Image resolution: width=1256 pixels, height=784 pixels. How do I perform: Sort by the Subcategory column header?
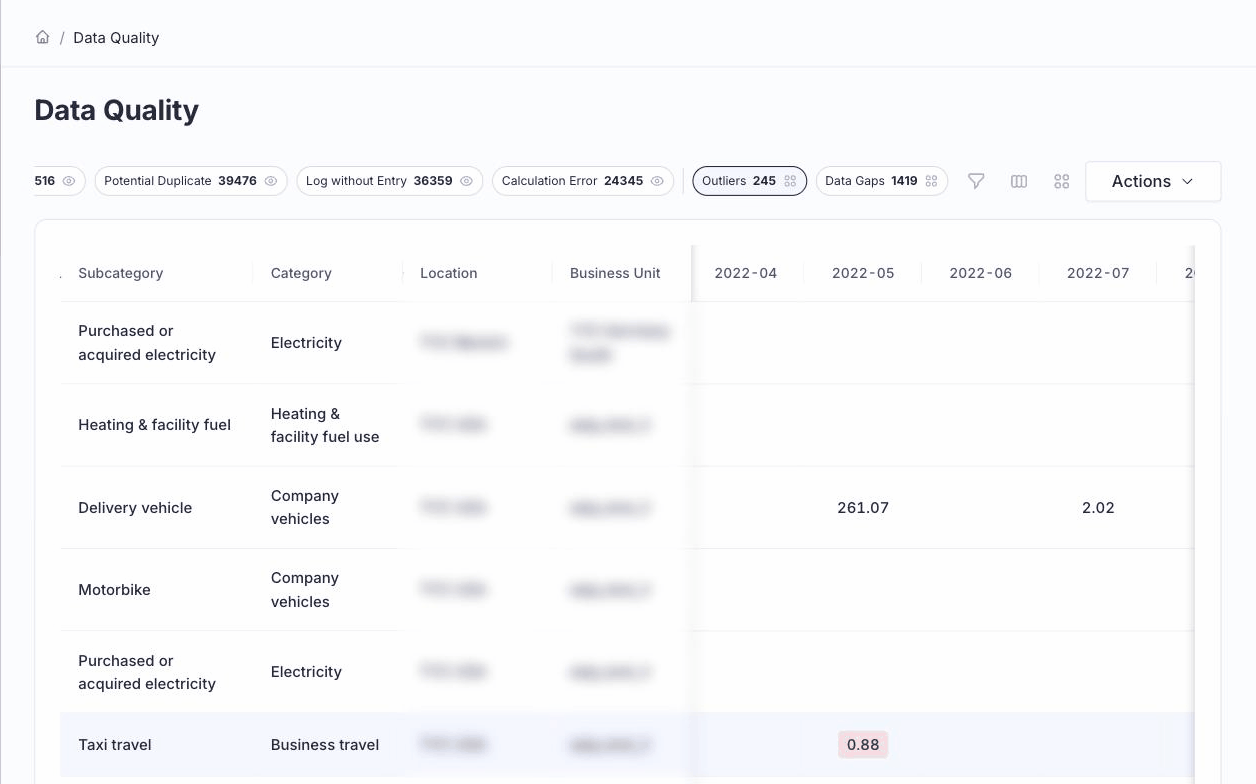(120, 273)
